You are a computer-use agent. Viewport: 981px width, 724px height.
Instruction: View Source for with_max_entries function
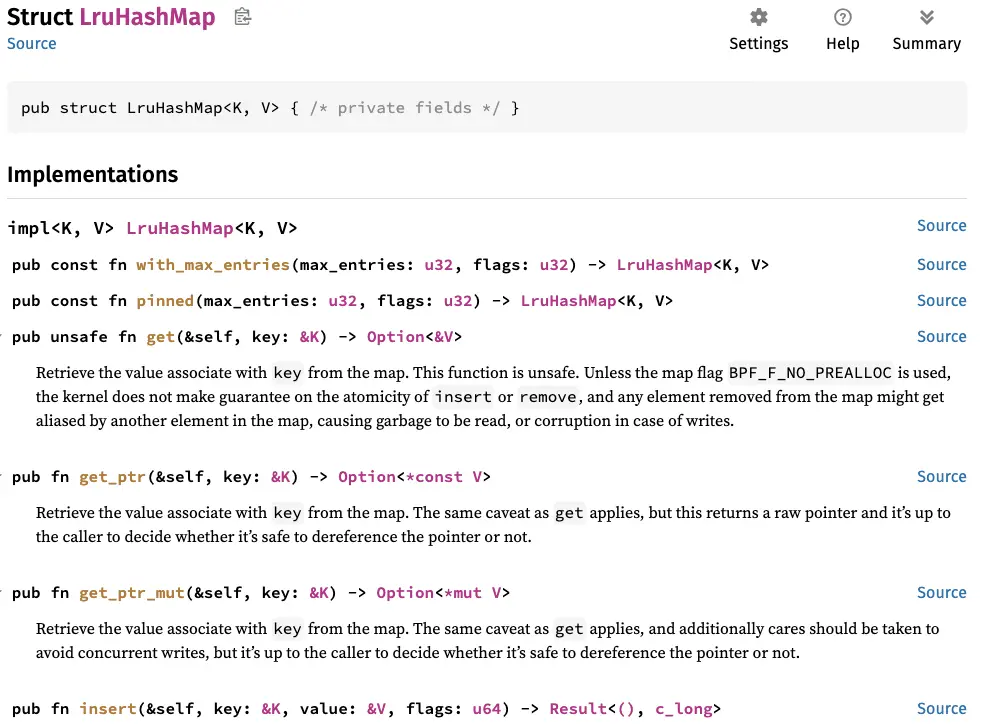pos(941,264)
